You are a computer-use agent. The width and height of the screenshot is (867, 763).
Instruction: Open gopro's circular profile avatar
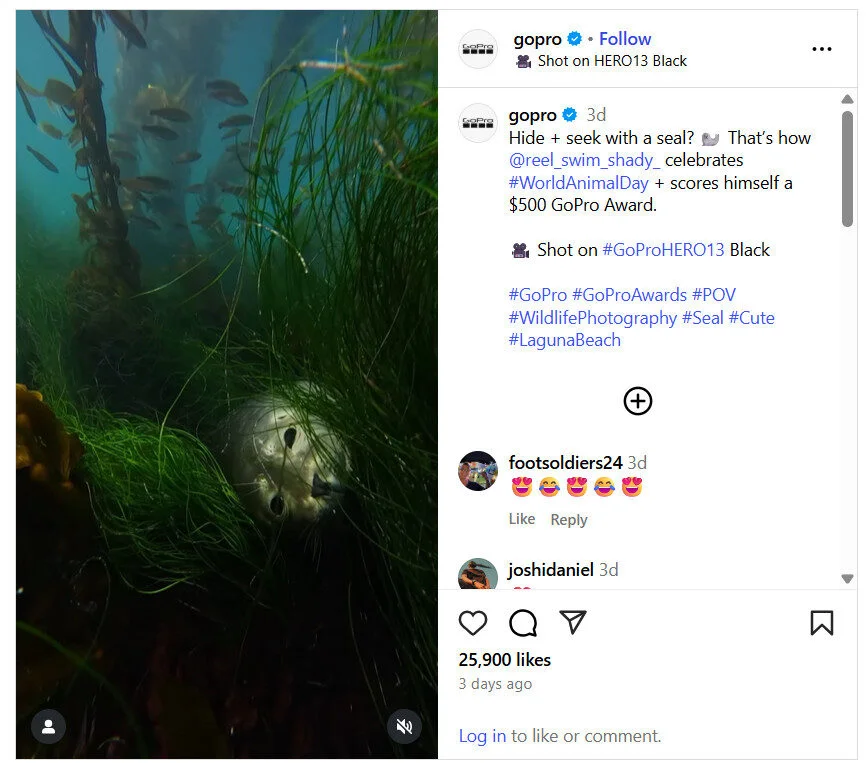point(477,48)
